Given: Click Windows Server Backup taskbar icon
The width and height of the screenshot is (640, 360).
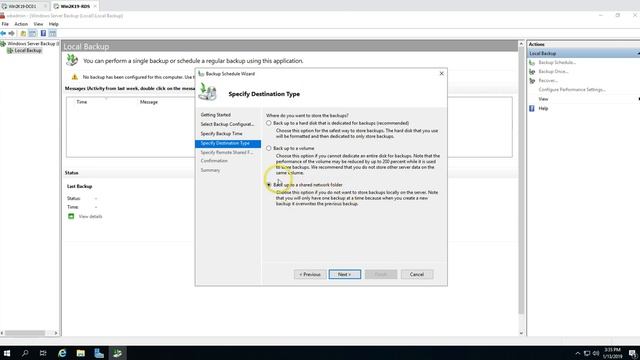Looking at the screenshot, I should click(x=118, y=353).
